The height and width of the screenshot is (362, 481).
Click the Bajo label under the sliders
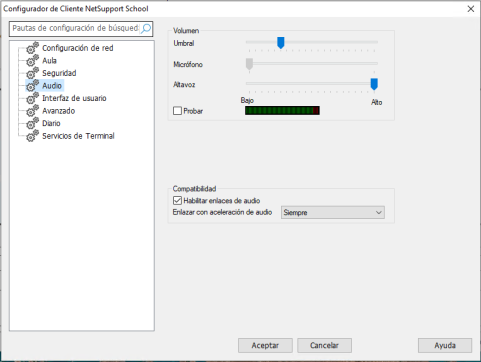247,100
